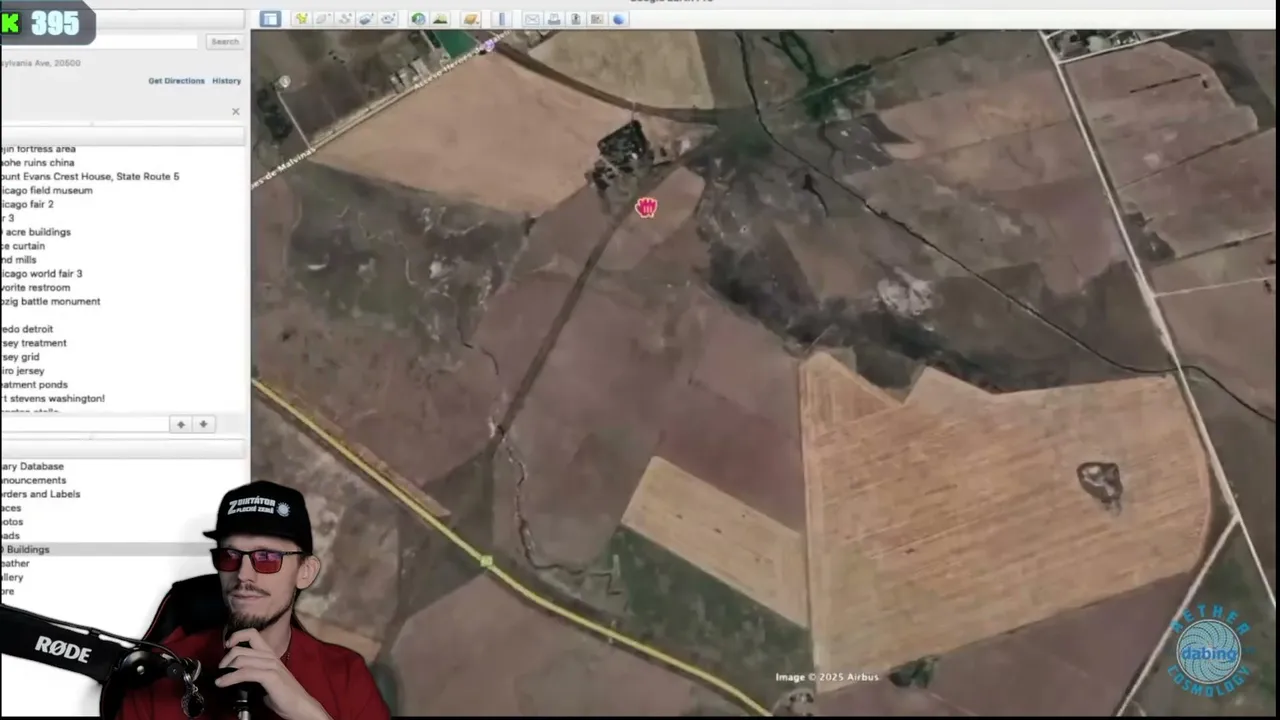This screenshot has height=720, width=1280.
Task: Close the search results panel with X
Action: tap(236, 112)
